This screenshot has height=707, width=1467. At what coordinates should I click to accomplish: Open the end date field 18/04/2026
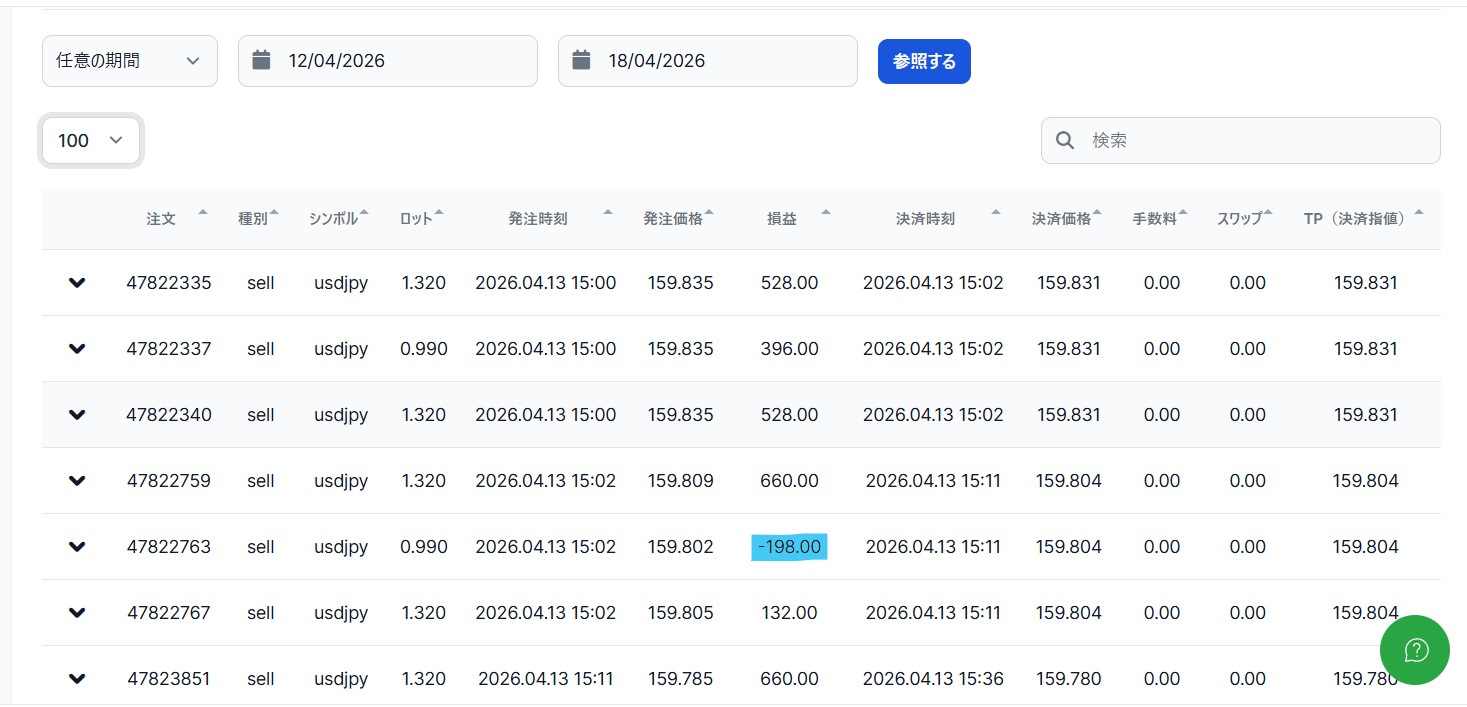click(x=708, y=61)
